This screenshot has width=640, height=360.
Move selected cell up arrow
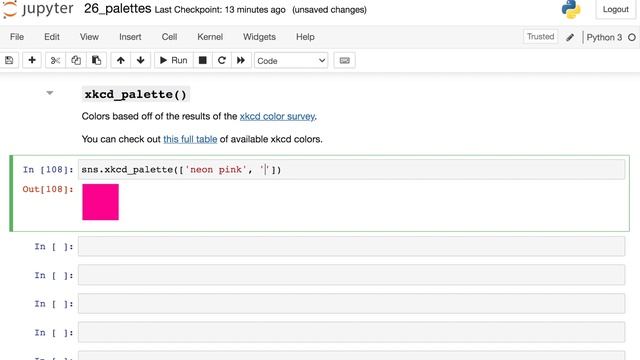pos(120,60)
